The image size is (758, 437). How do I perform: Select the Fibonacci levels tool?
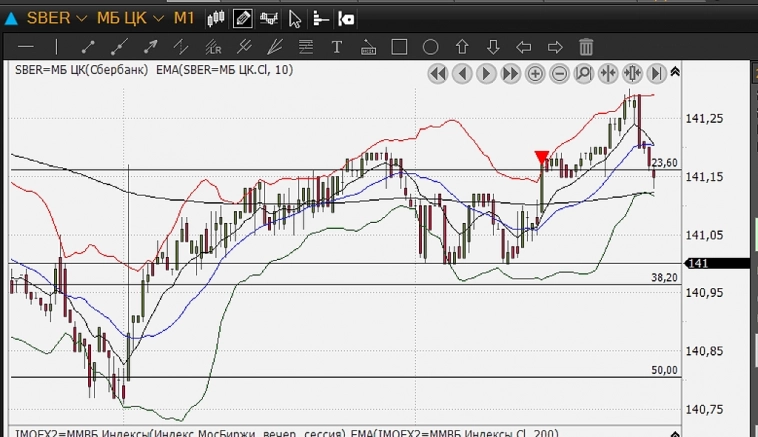(306, 47)
